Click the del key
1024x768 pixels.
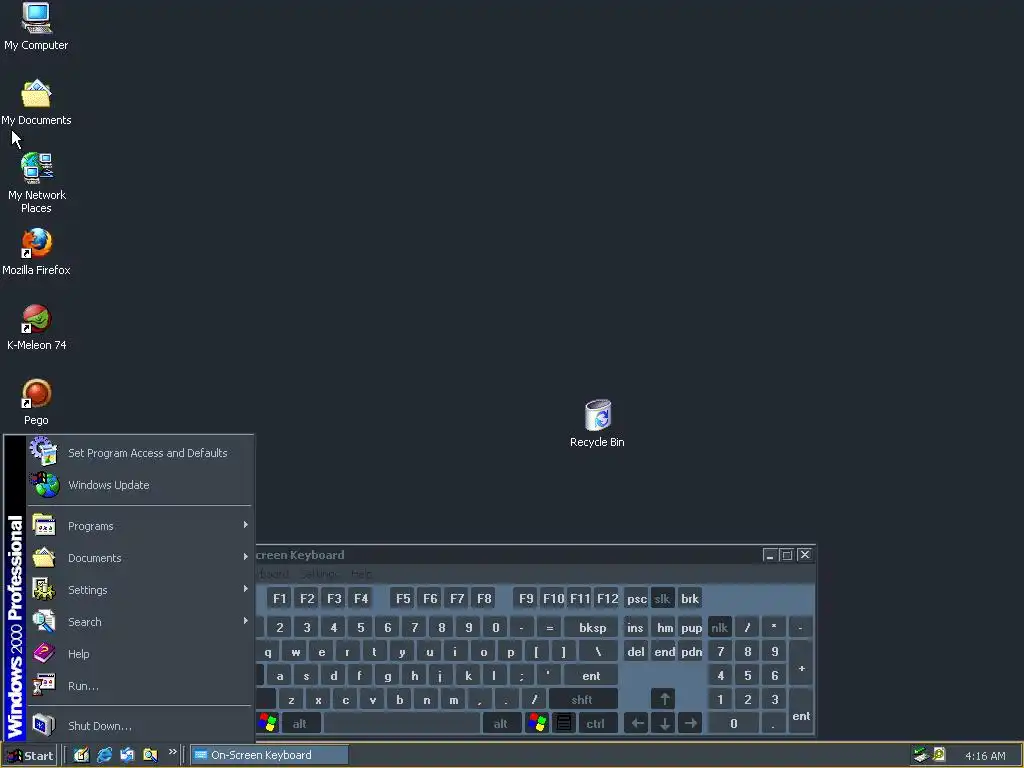635,652
